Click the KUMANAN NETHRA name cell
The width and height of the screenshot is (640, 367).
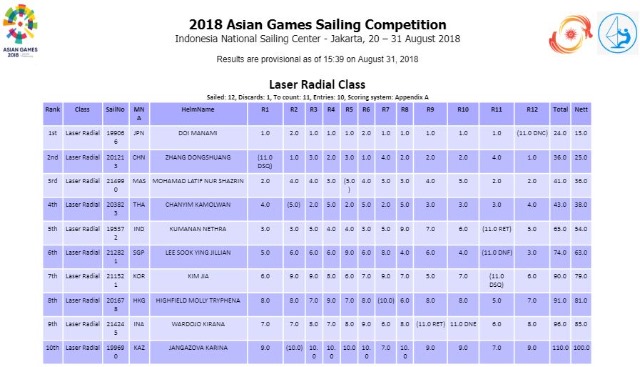[198, 234]
